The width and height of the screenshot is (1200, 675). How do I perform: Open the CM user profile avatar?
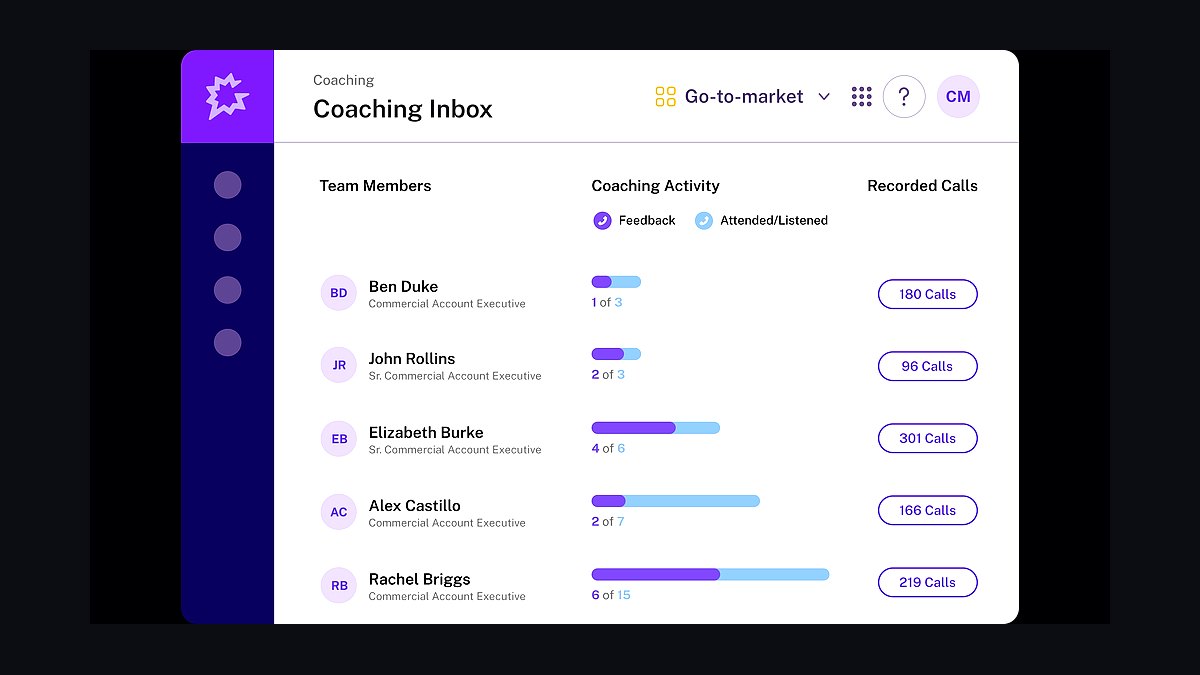958,97
